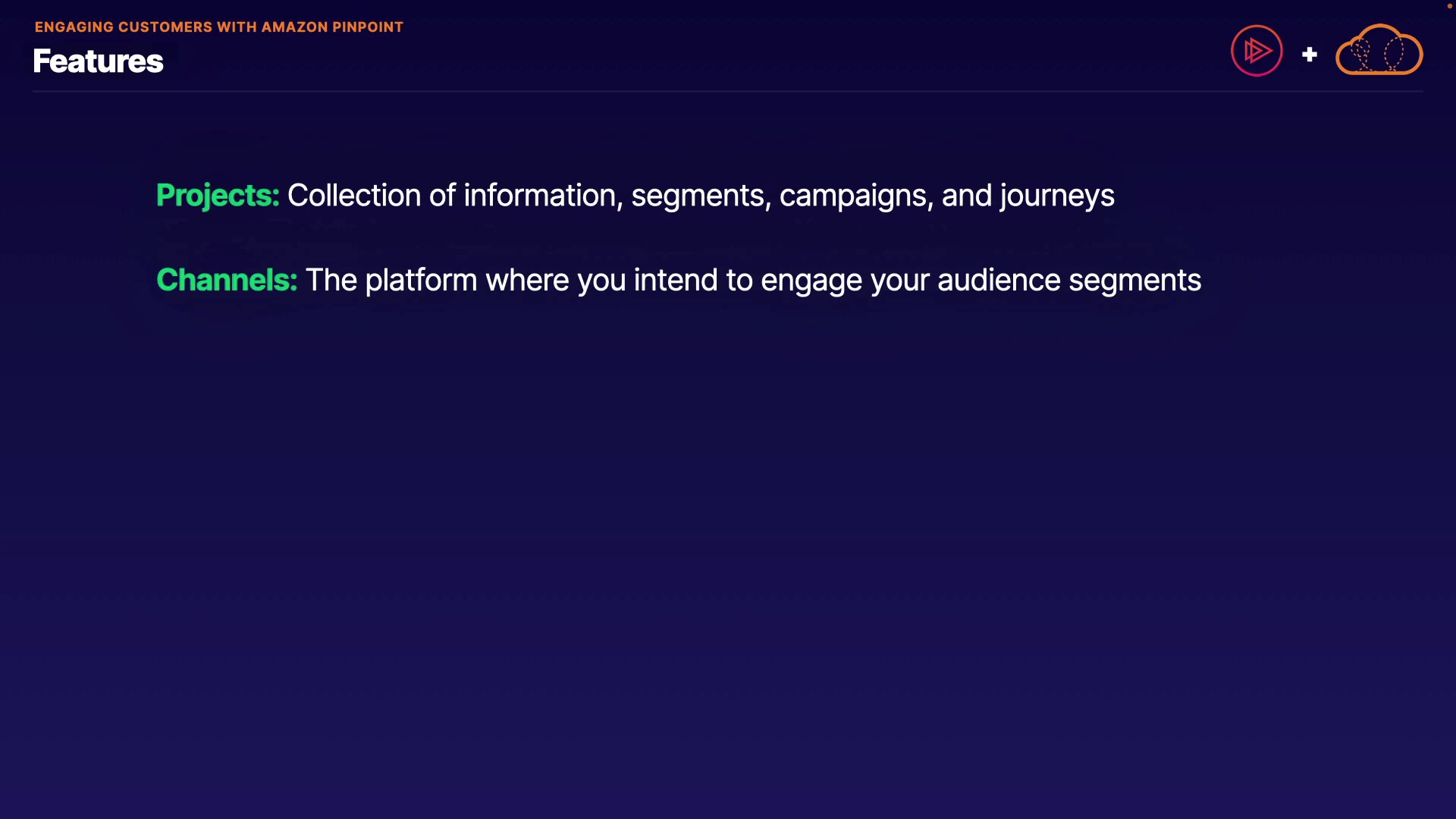Select the "Features" slide title
The height and width of the screenshot is (819, 1456).
pos(98,61)
